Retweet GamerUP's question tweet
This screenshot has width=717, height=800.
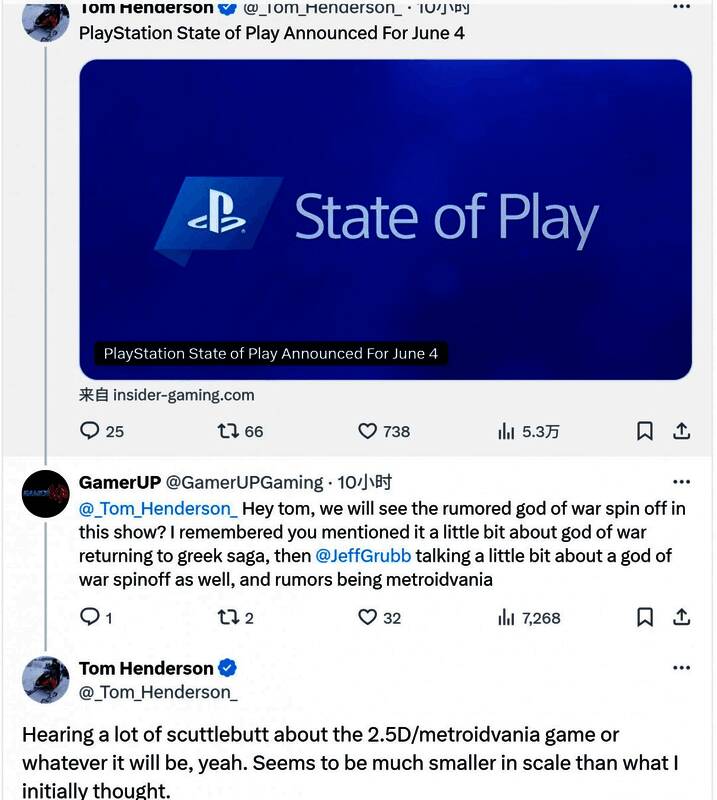point(229,617)
